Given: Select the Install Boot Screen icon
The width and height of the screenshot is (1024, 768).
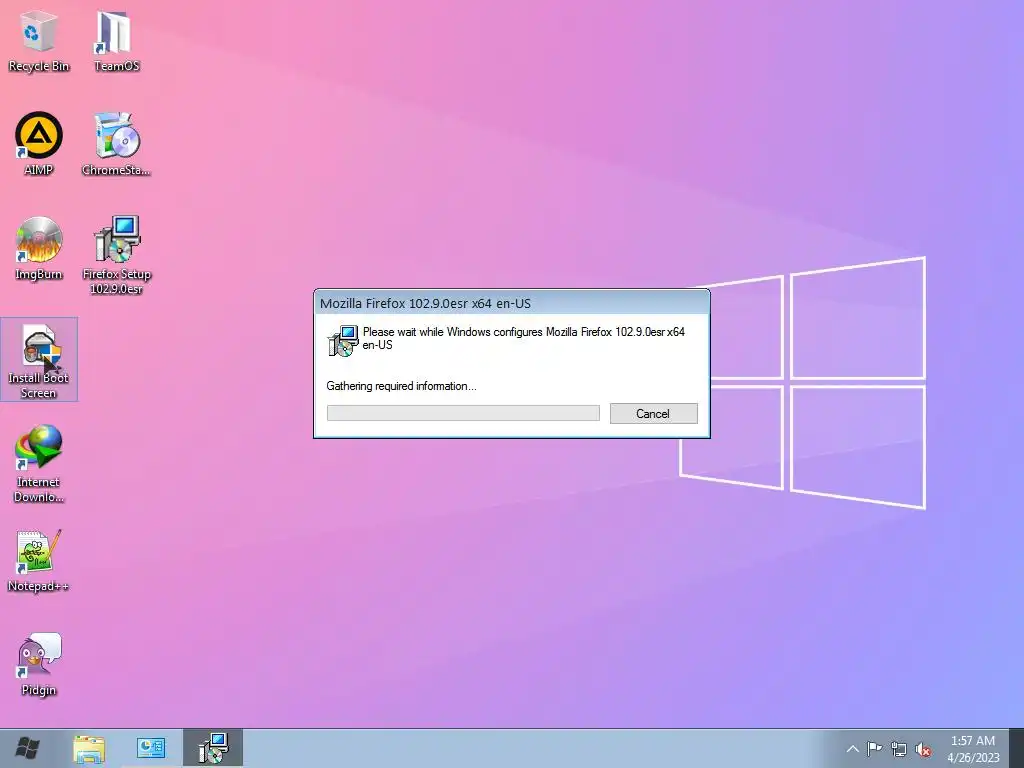Looking at the screenshot, I should click(x=39, y=360).
